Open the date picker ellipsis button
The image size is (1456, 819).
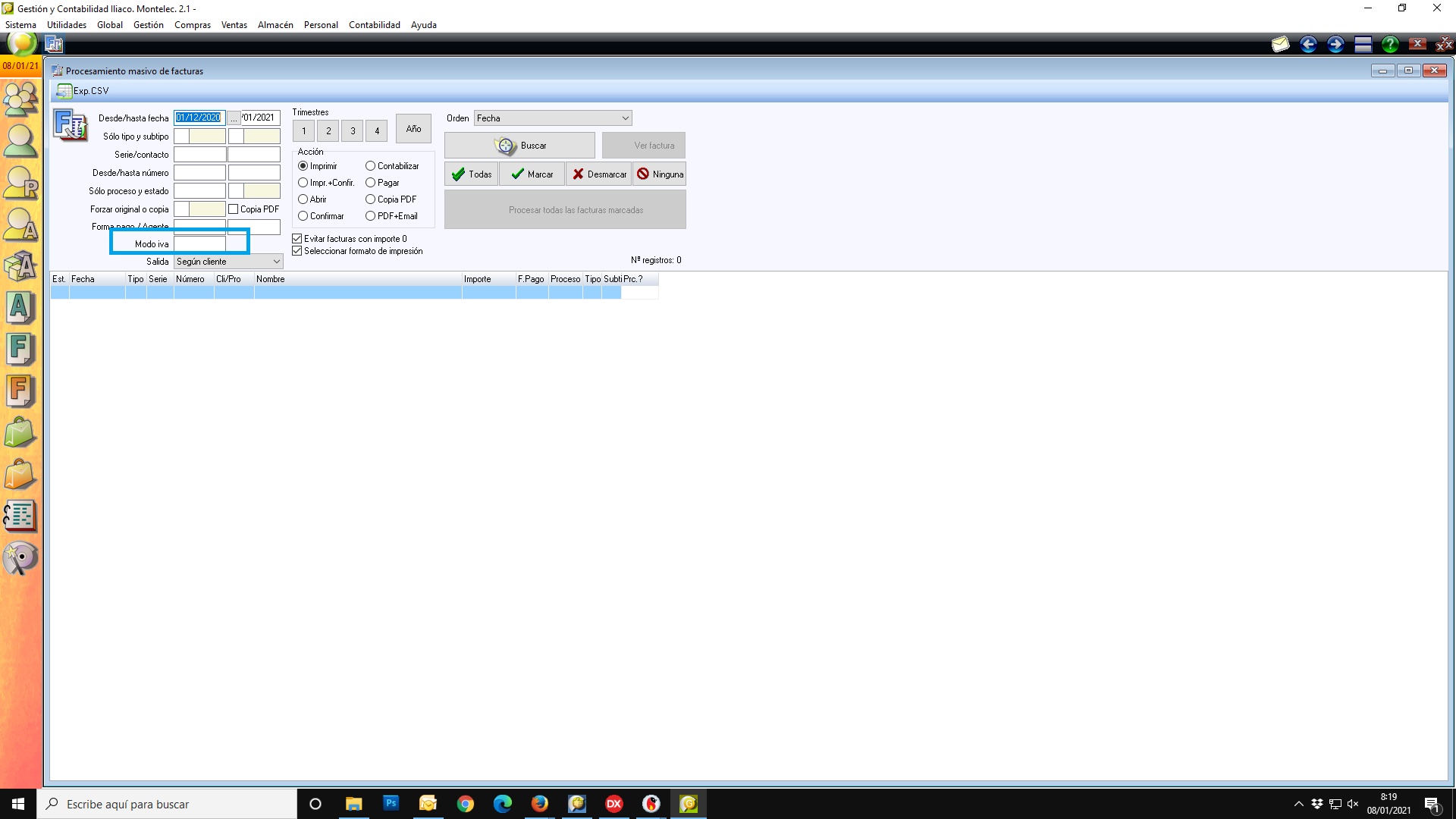(x=234, y=118)
